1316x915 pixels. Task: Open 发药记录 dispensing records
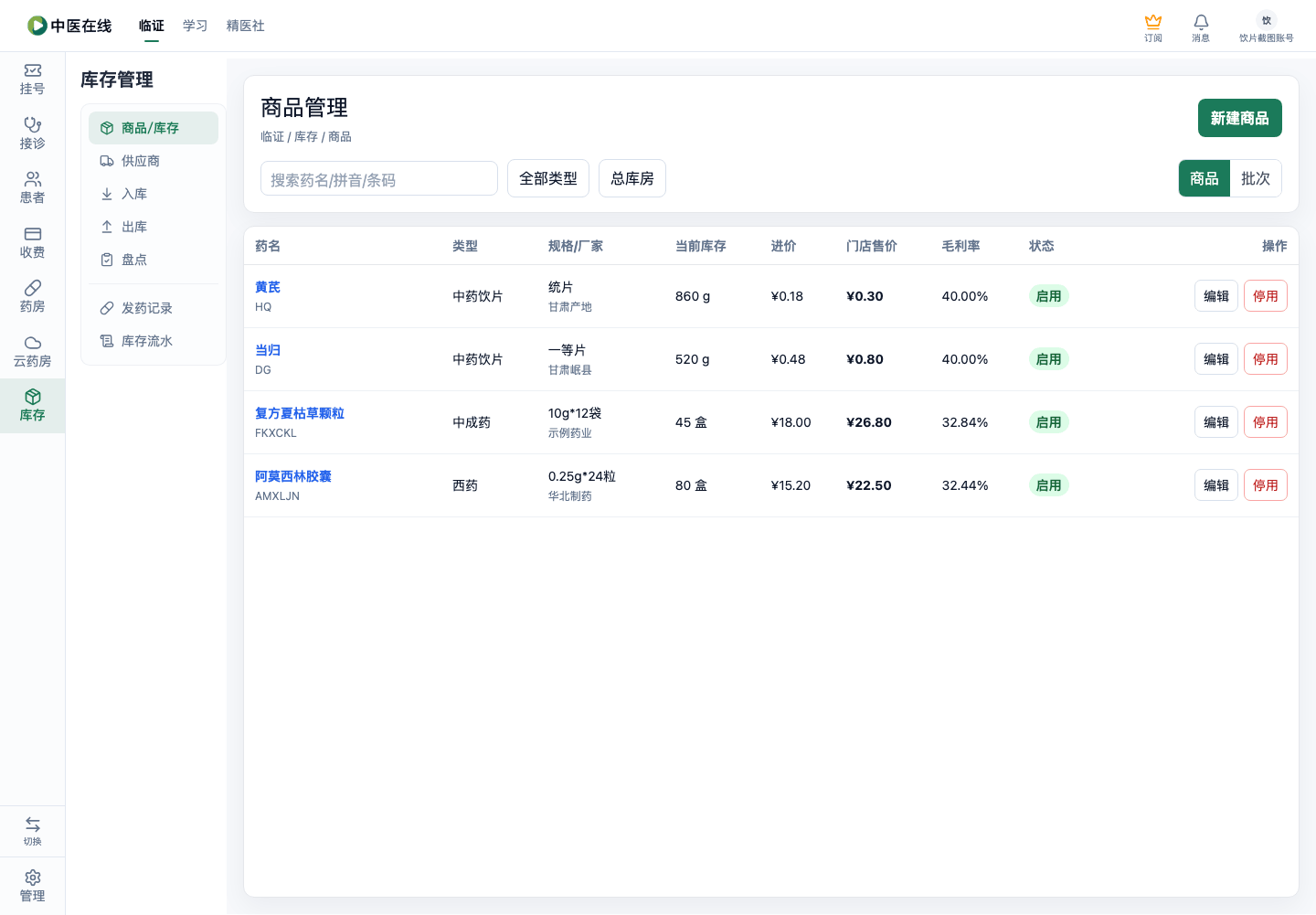coord(154,308)
